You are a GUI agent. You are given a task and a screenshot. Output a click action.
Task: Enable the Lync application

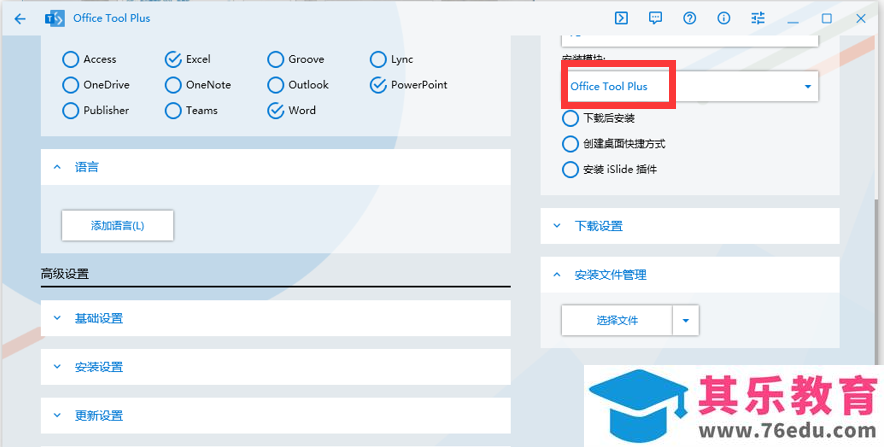point(378,59)
